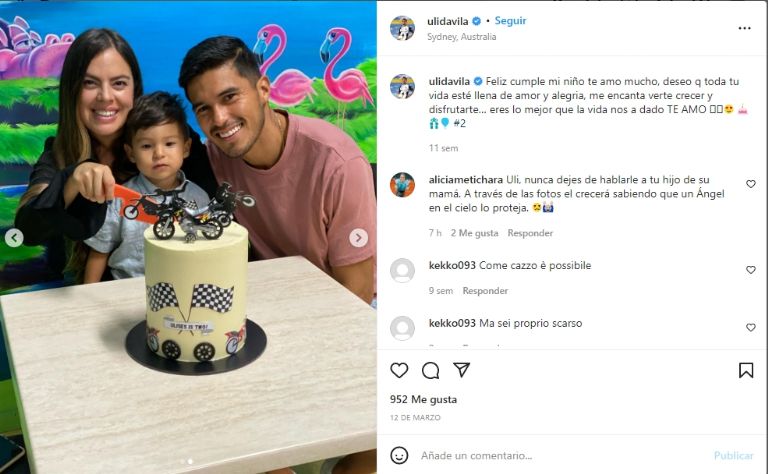The image size is (768, 474).
Task: Open aliciametichara's profile avatar
Action: coord(403,185)
